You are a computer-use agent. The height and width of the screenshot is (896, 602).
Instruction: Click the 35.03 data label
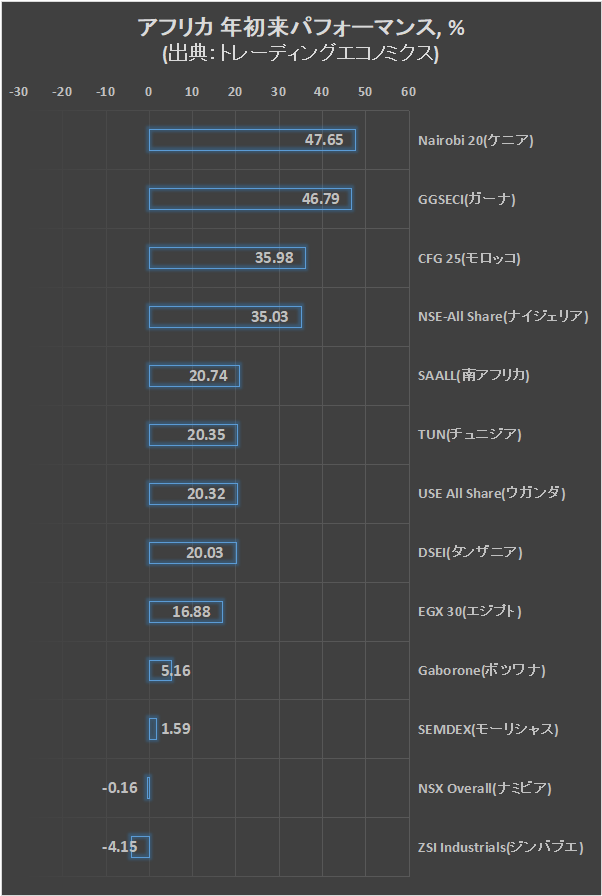click(270, 317)
